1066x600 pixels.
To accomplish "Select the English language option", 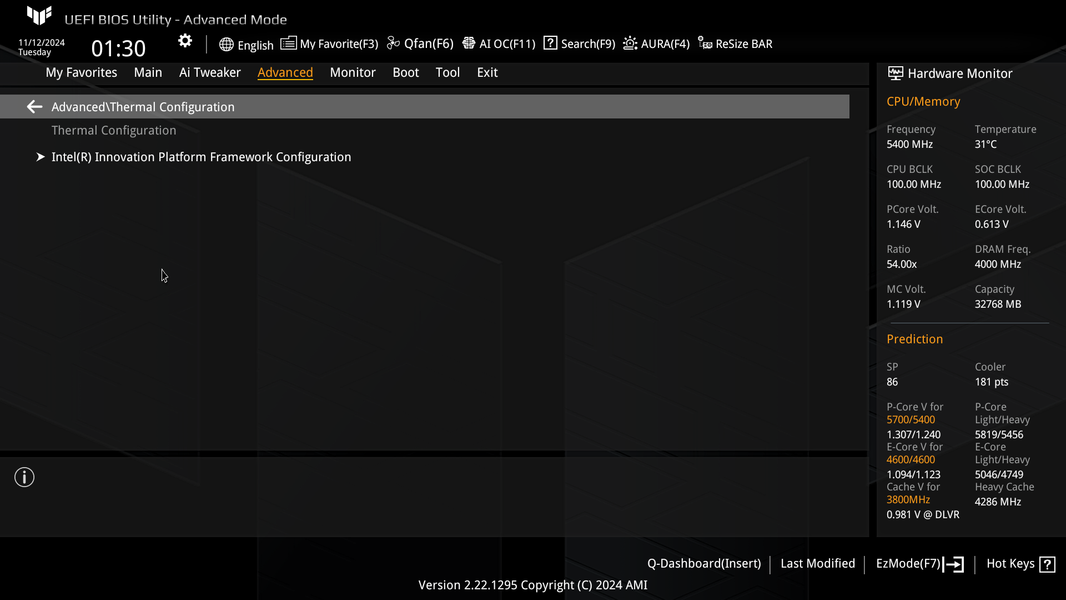I will point(256,45).
